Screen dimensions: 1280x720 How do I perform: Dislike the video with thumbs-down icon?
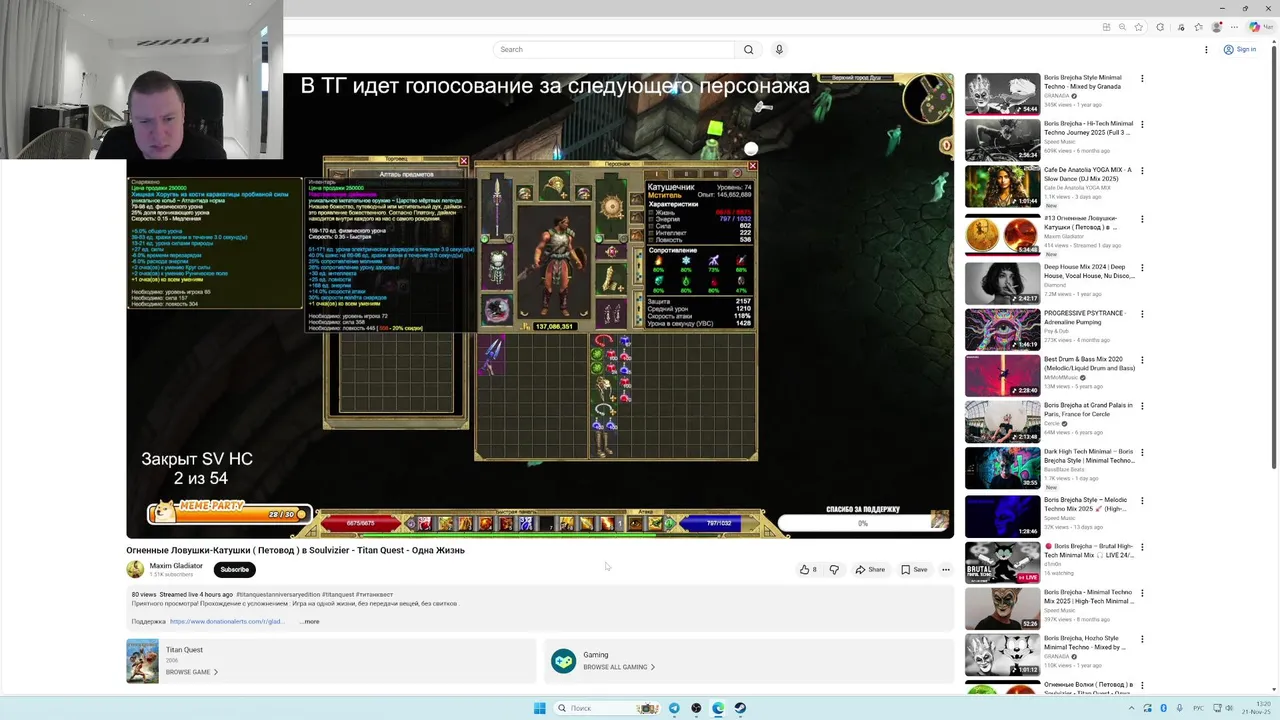834,570
